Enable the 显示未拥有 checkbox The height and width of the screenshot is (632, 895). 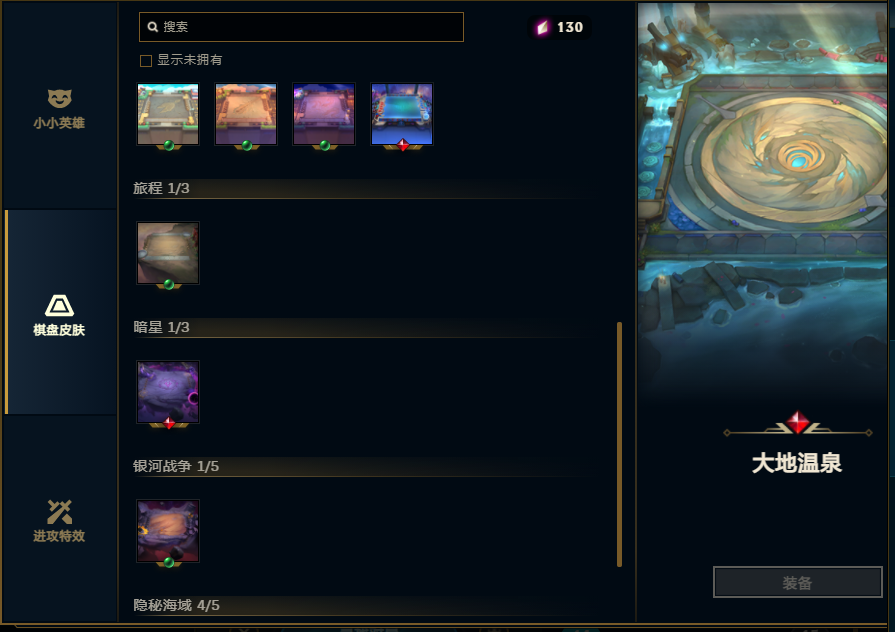pos(146,61)
